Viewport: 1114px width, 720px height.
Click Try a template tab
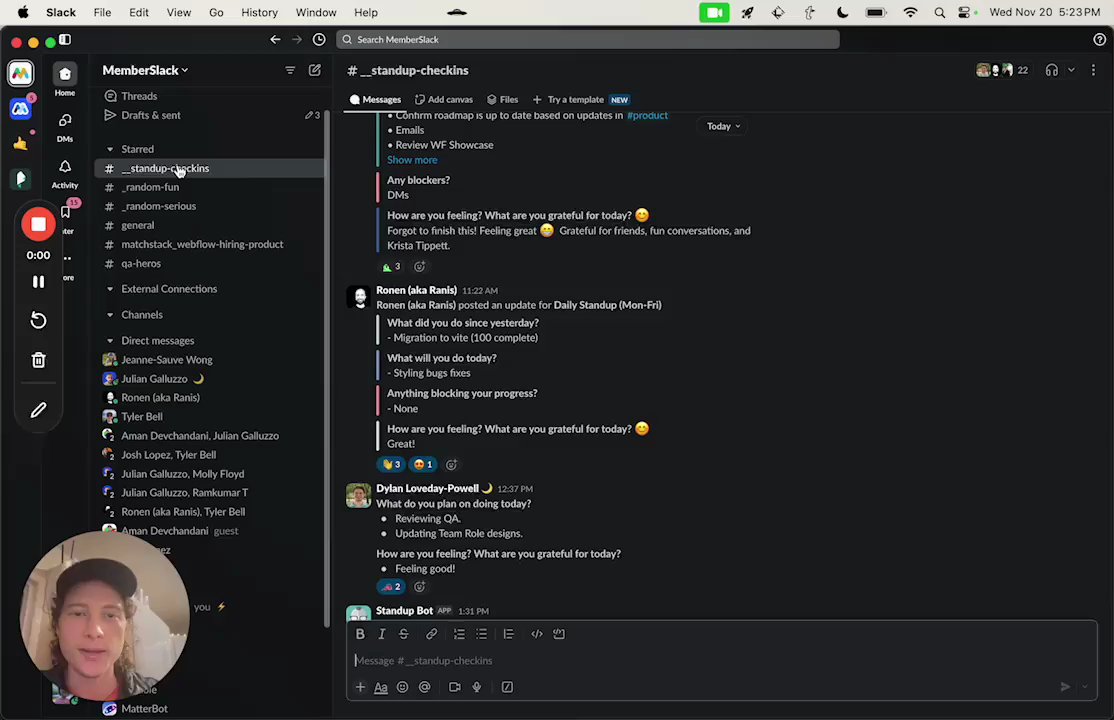(x=581, y=100)
